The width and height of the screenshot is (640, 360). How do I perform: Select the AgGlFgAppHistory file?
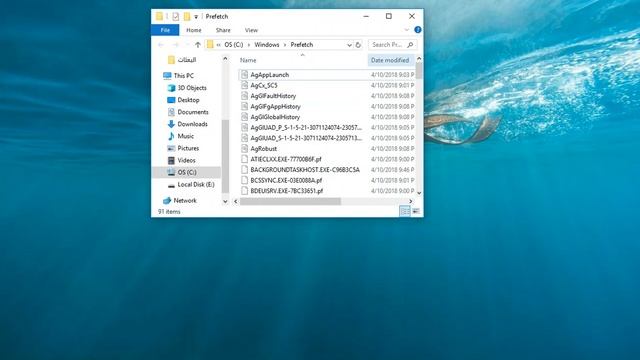tap(275, 107)
